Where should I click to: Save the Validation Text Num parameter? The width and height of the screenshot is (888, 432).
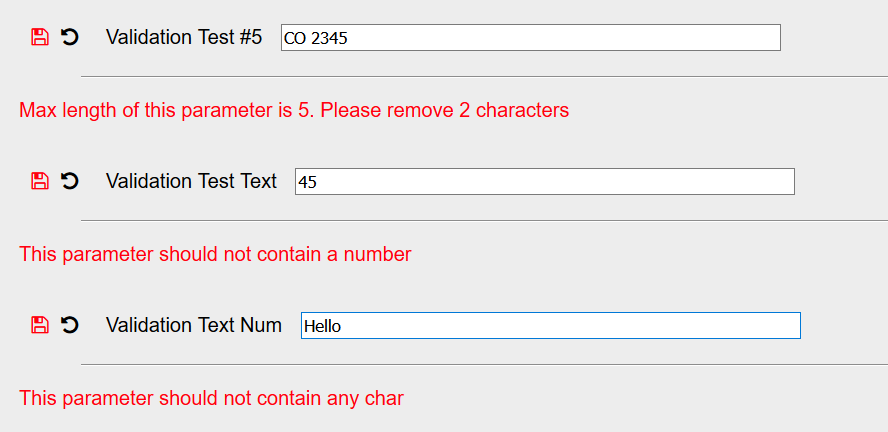40,325
